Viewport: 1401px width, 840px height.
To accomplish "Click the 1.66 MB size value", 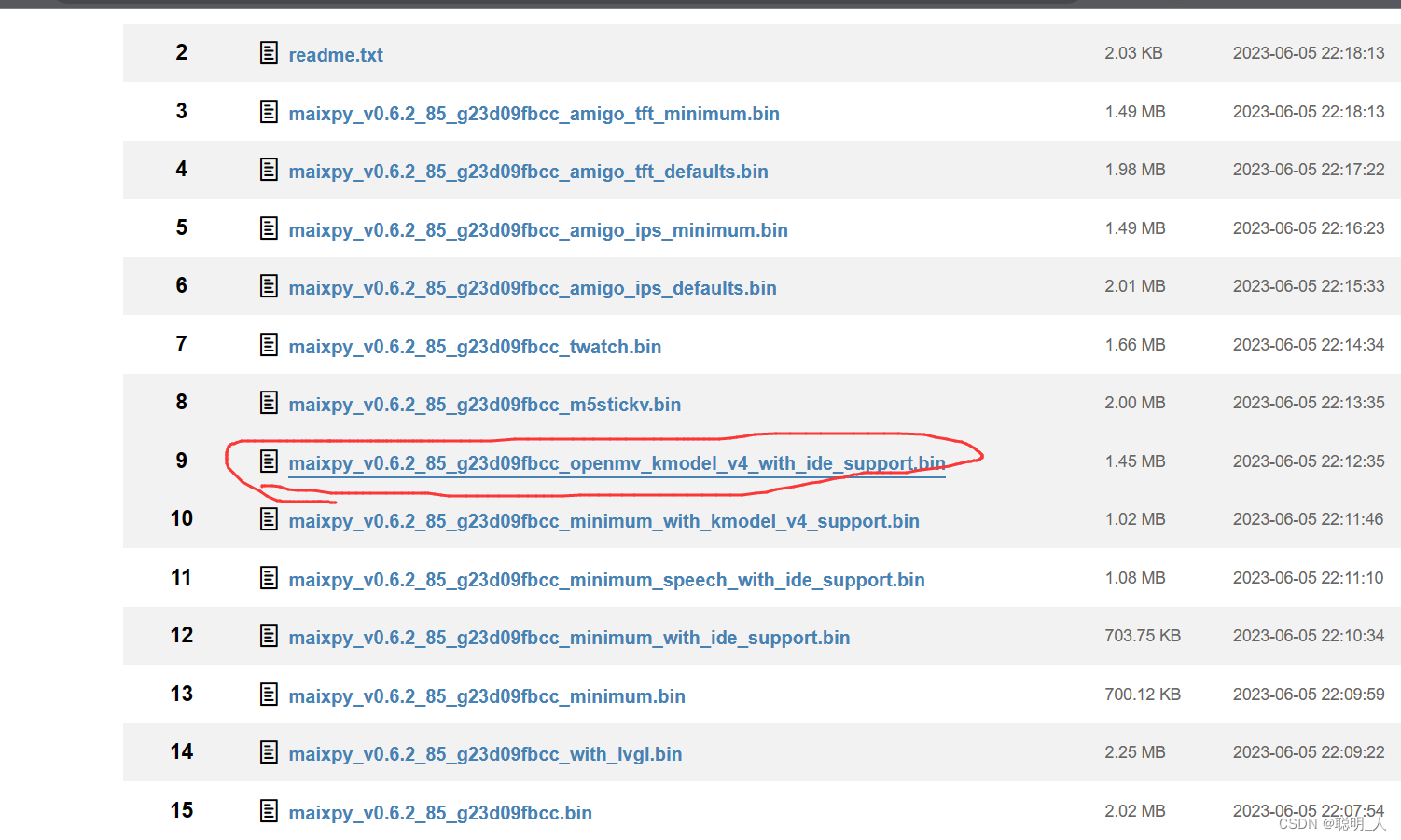I will tap(1135, 345).
